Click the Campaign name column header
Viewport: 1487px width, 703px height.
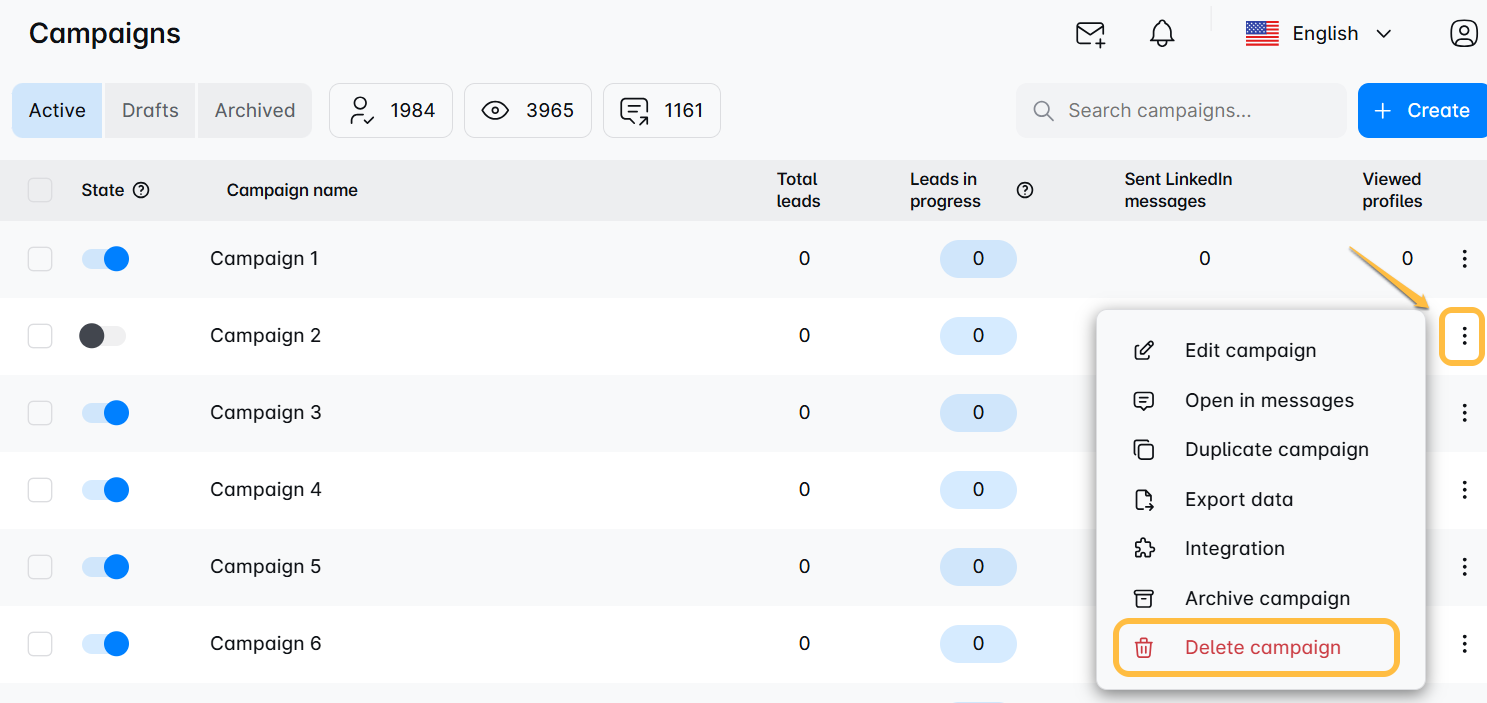pyautogui.click(x=292, y=190)
